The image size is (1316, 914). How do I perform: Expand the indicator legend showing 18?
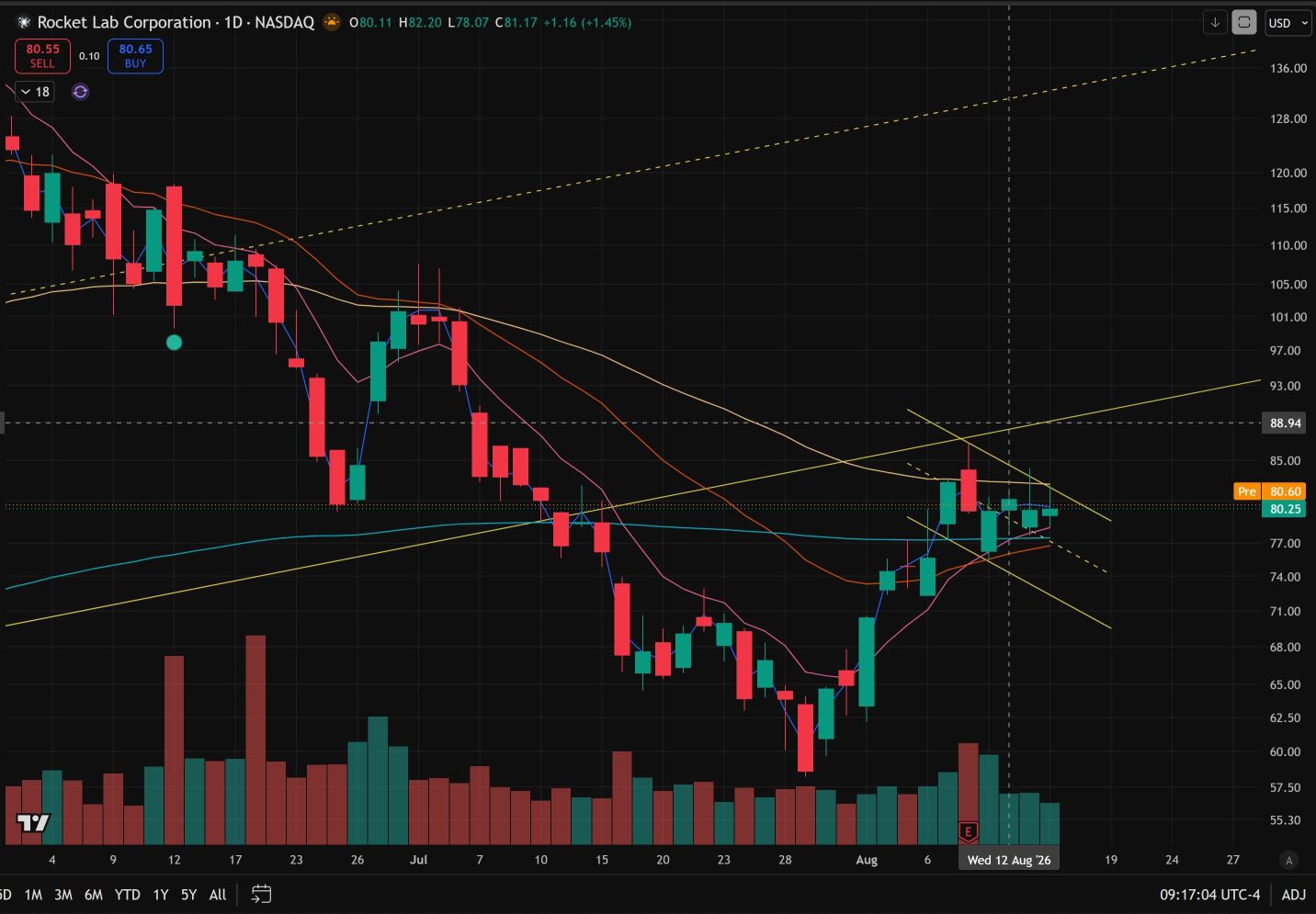(x=36, y=92)
